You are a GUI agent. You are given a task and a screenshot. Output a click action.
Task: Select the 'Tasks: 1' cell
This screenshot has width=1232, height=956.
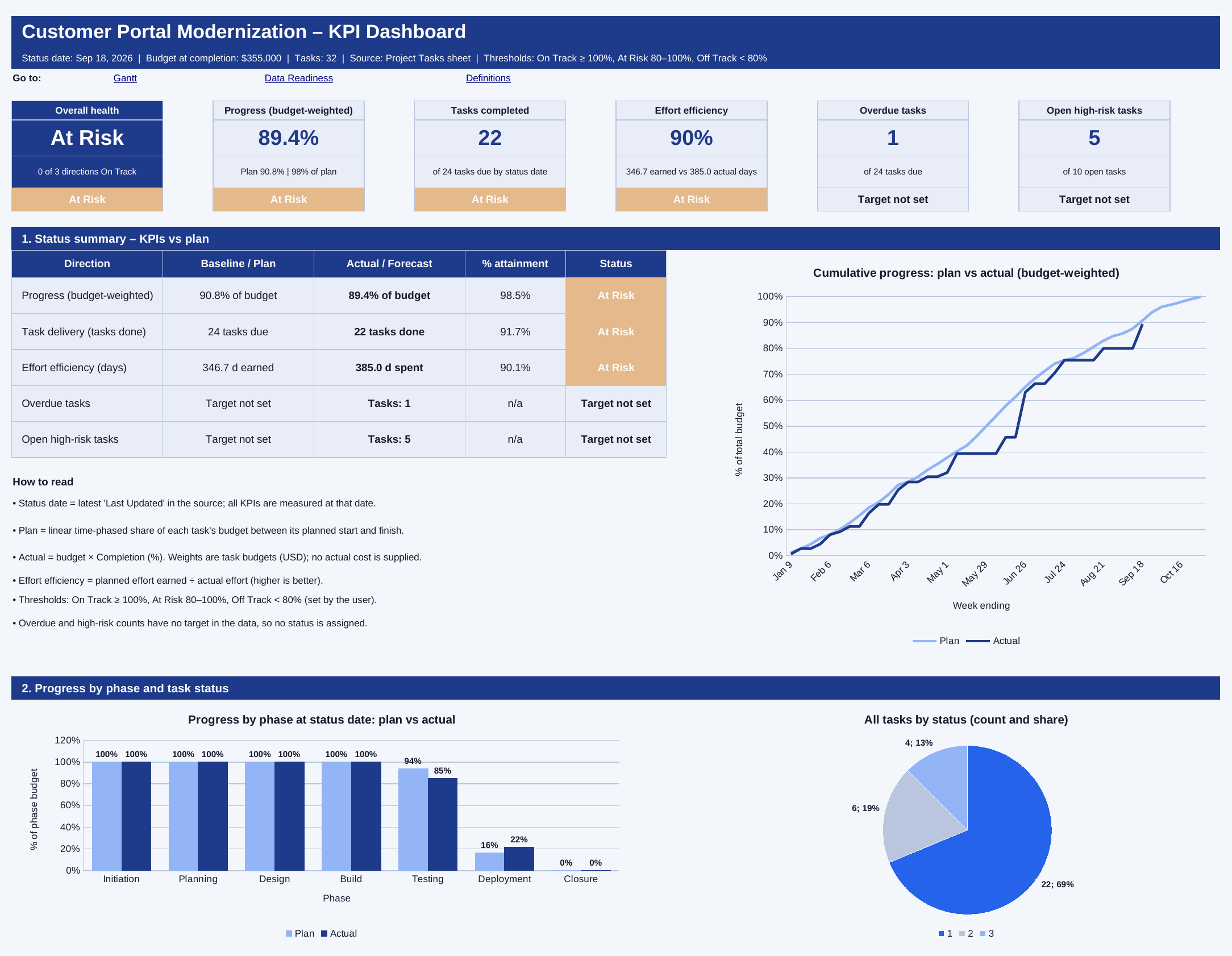pyautogui.click(x=389, y=404)
